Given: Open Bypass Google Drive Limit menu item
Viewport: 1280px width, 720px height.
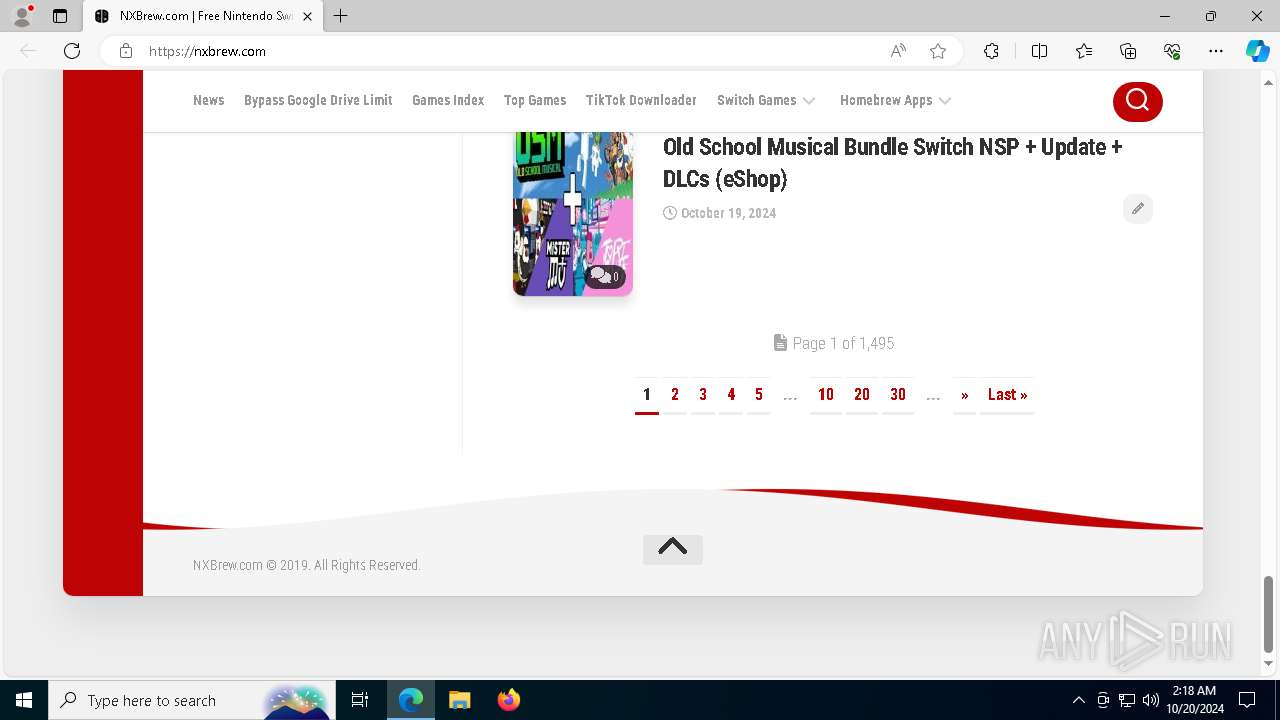Looking at the screenshot, I should (x=318, y=100).
